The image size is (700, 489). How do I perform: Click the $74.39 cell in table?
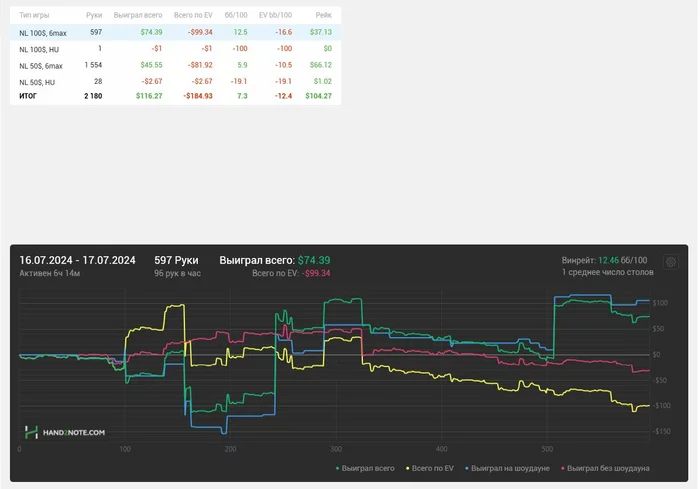[151, 32]
